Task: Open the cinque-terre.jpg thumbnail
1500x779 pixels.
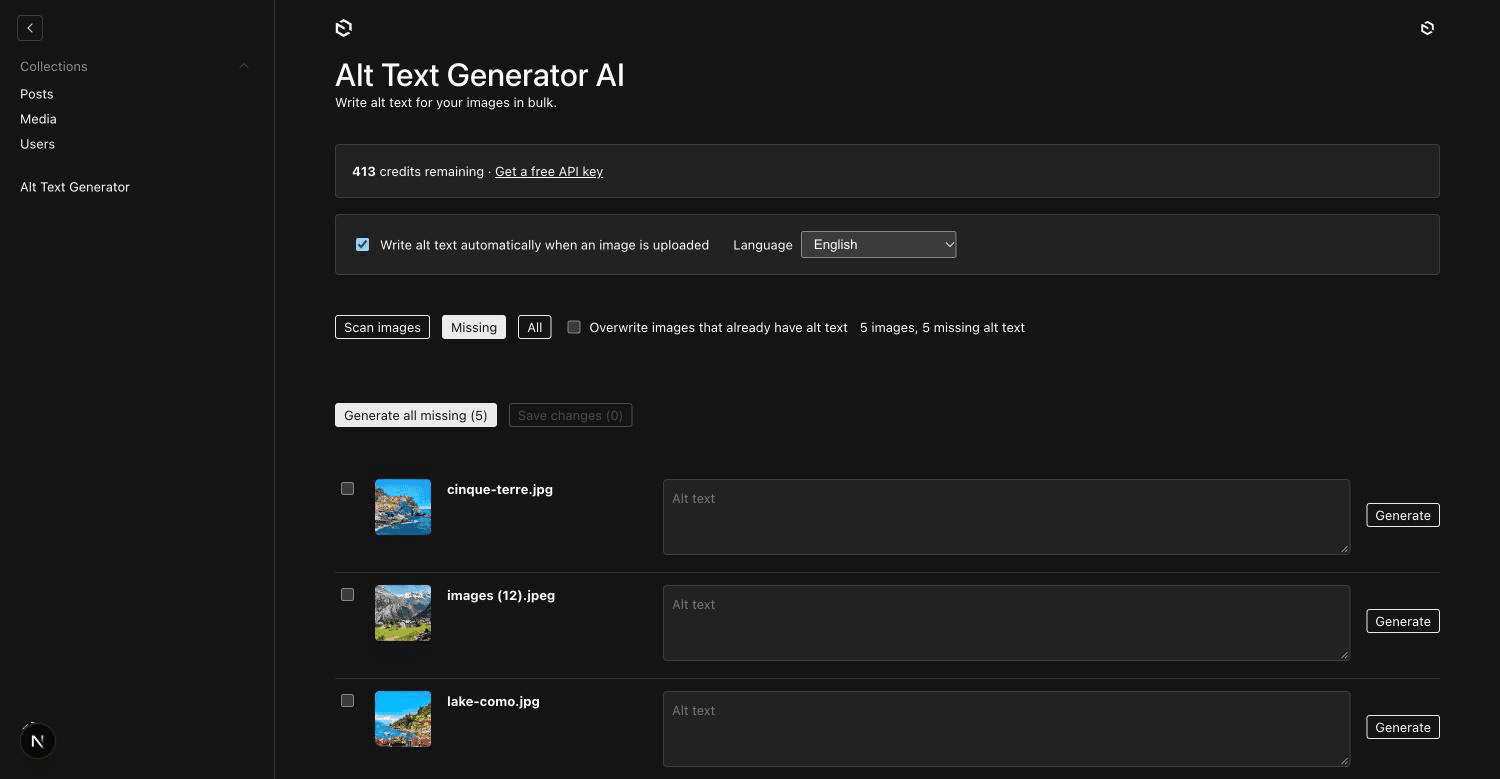Action: pyautogui.click(x=403, y=507)
